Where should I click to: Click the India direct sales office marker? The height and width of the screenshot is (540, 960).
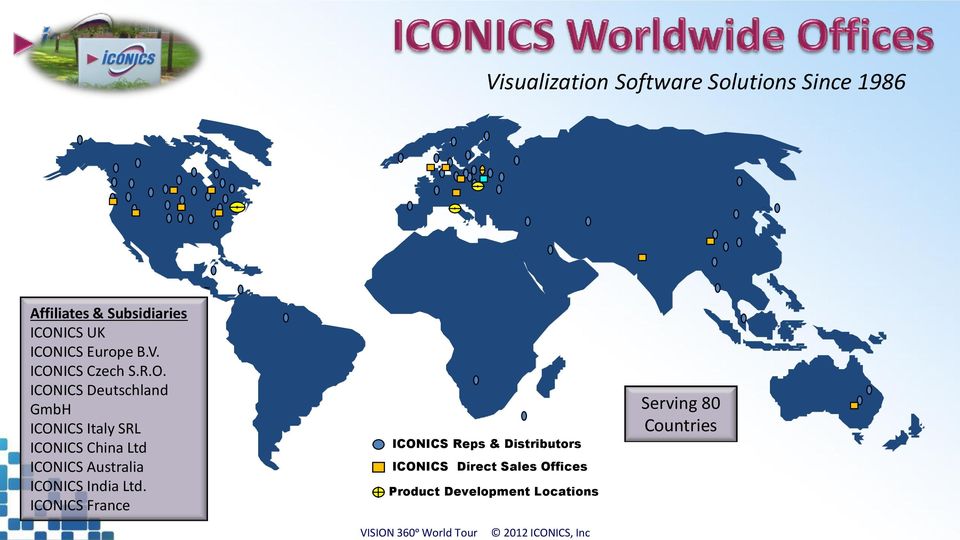tap(642, 258)
